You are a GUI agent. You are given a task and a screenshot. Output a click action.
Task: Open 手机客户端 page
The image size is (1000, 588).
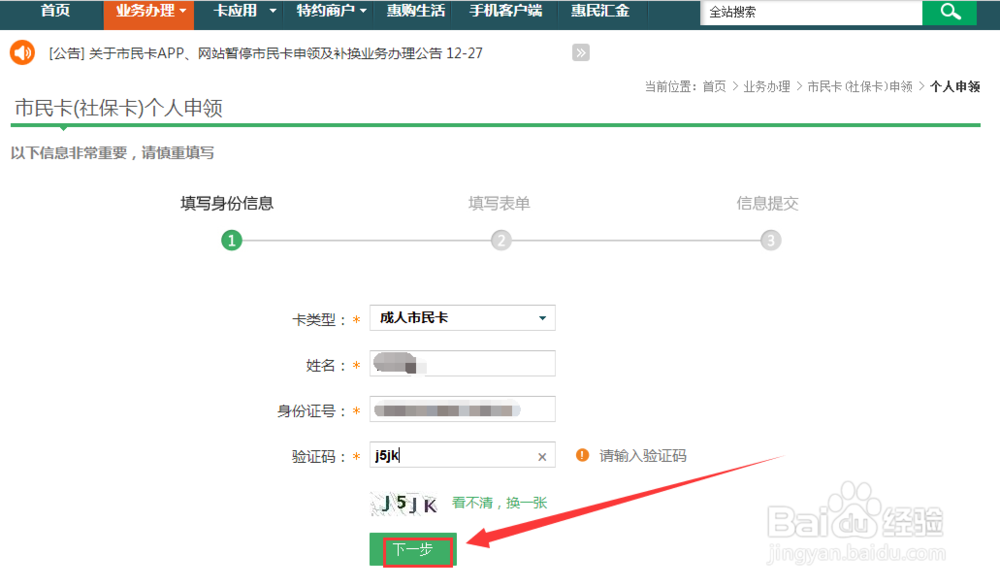point(505,11)
